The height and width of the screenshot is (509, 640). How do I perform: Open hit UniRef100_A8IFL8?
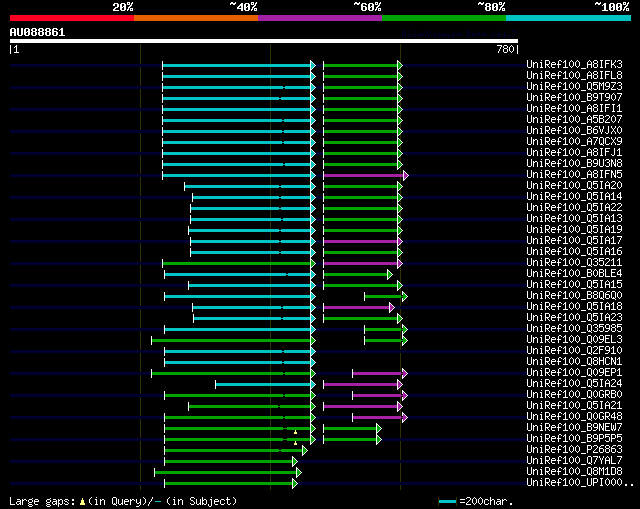[574, 76]
